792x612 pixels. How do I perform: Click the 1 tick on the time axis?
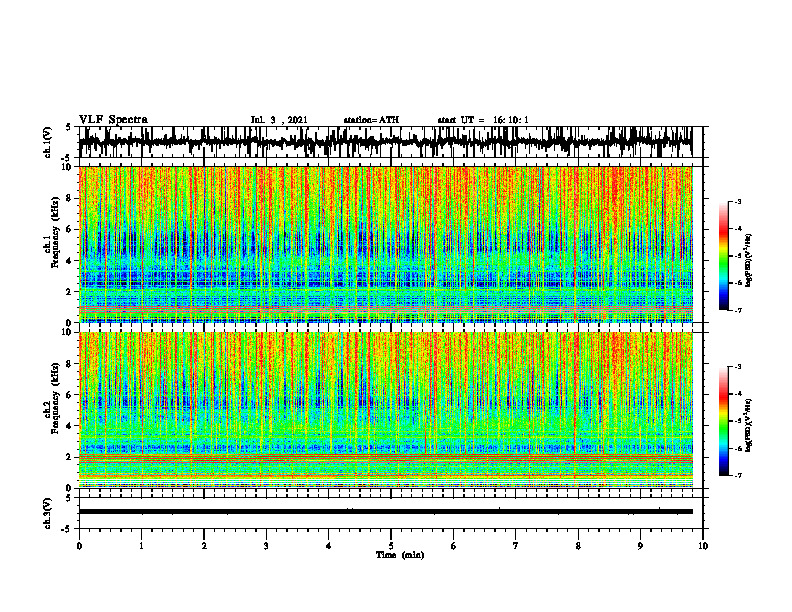point(141,546)
